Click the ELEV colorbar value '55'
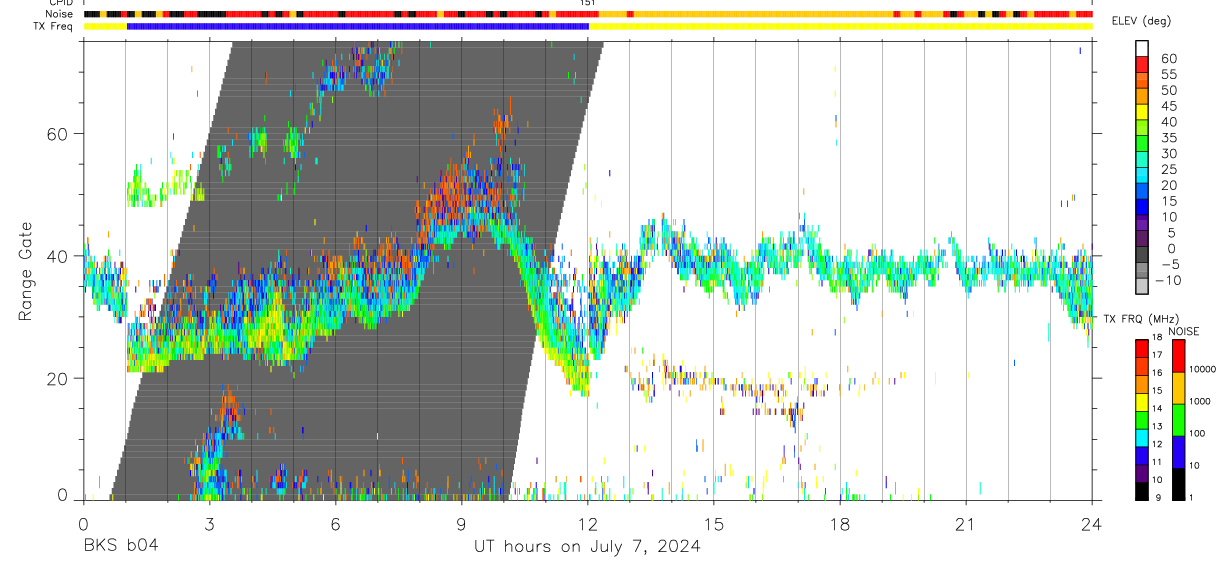The height and width of the screenshot is (567, 1228). pyautogui.click(x=1169, y=74)
